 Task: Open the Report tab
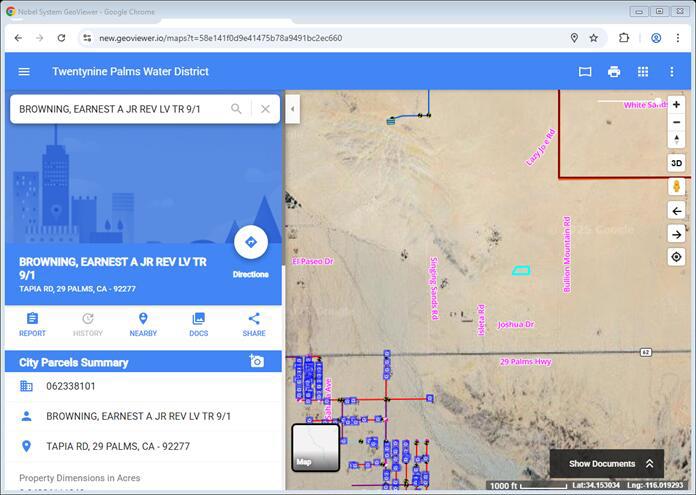pyautogui.click(x=32, y=324)
